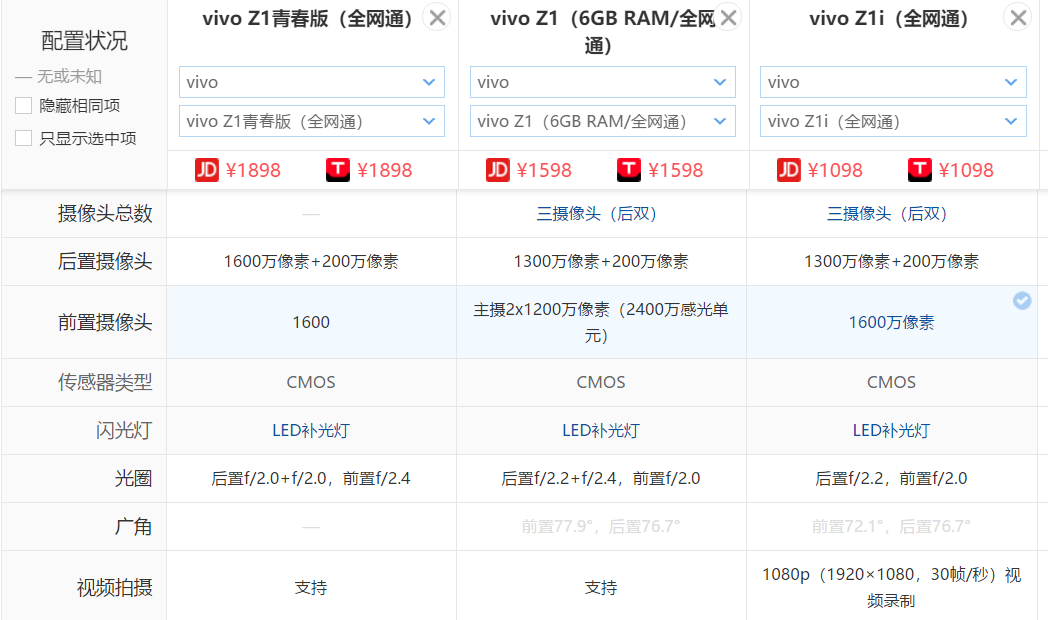Click LED补光灯 link in vivo Z1i column
The image size is (1048, 620).
891,431
